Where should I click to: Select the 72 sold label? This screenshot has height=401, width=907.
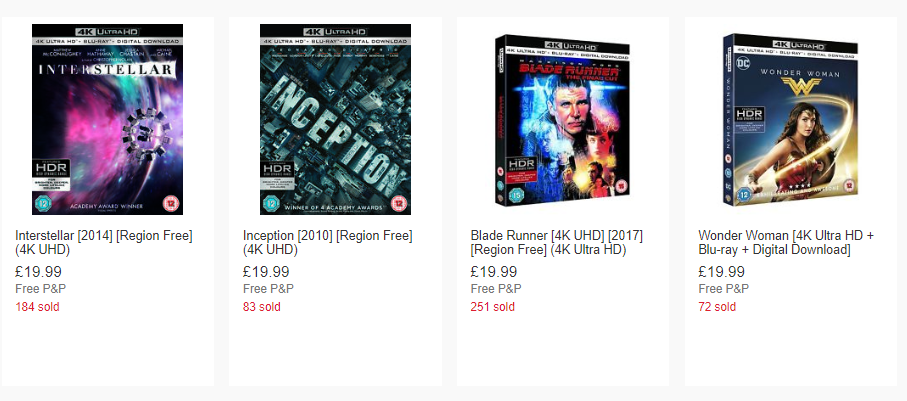717,307
